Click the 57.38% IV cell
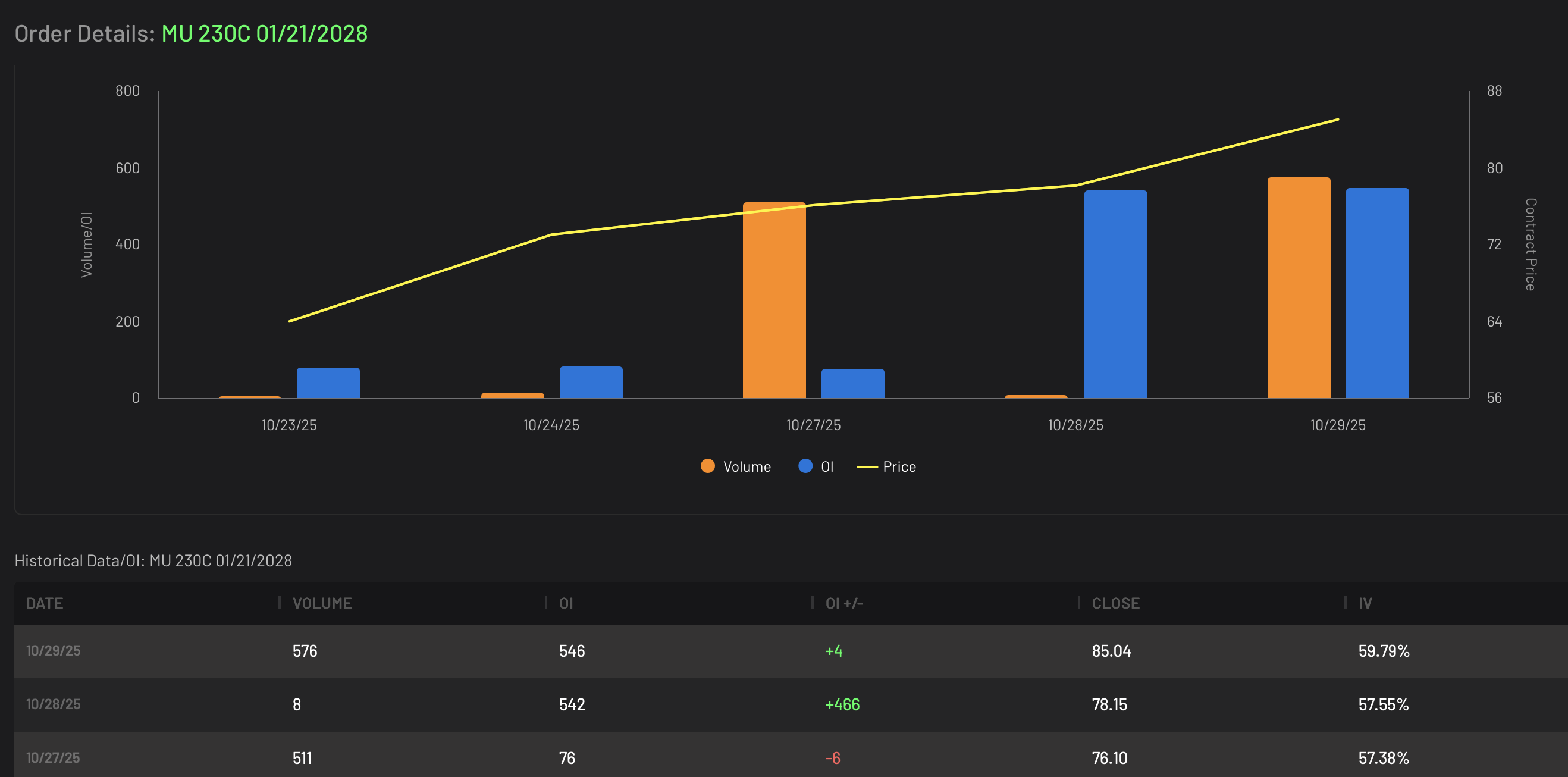The image size is (1568, 777). tap(1384, 758)
